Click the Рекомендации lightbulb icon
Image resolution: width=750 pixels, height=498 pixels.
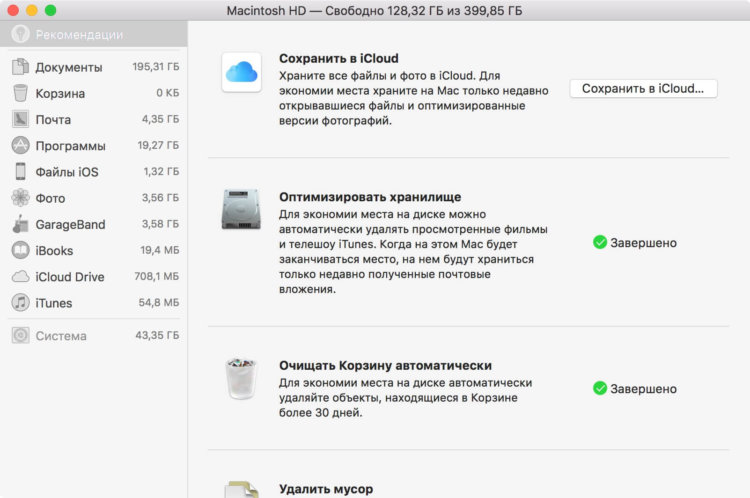[x=21, y=34]
